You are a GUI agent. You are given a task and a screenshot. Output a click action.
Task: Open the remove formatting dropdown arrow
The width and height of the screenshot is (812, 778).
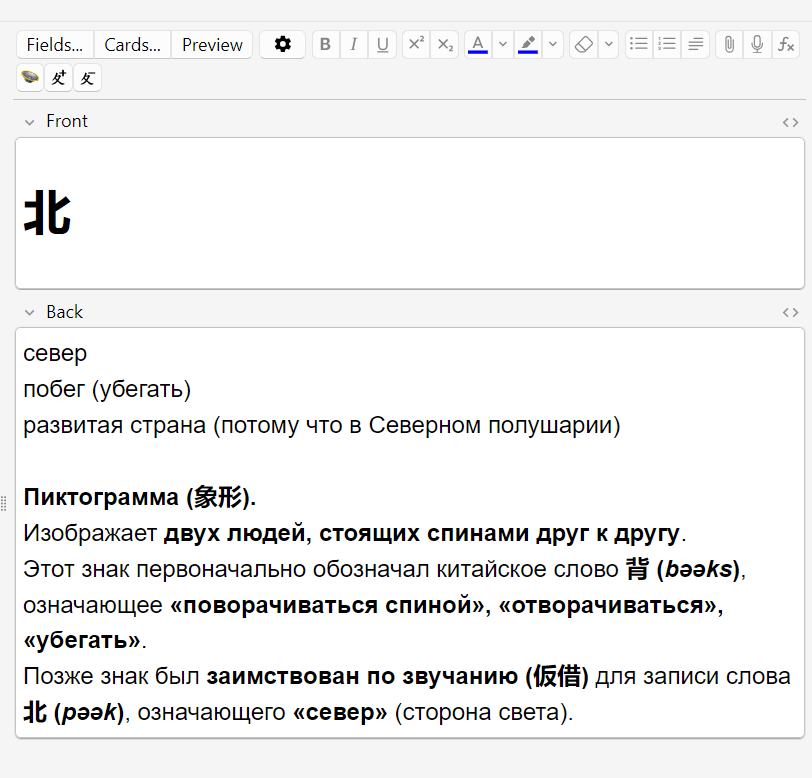[609, 45]
